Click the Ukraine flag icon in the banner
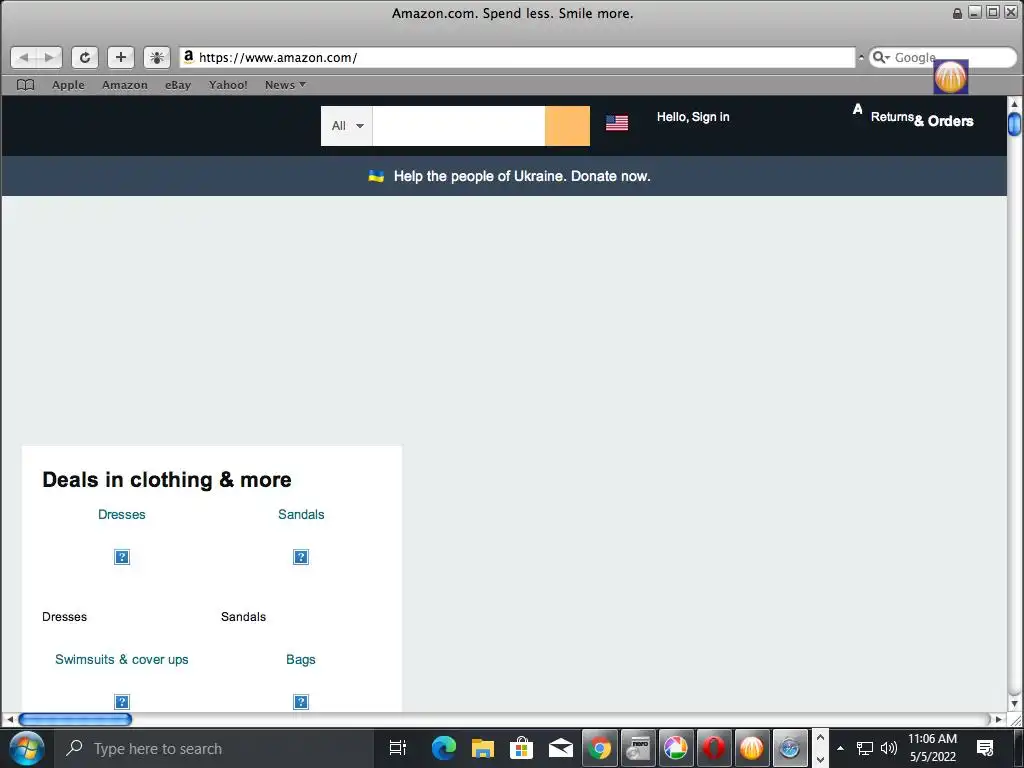Screen dimensions: 1024x768 click(376, 176)
